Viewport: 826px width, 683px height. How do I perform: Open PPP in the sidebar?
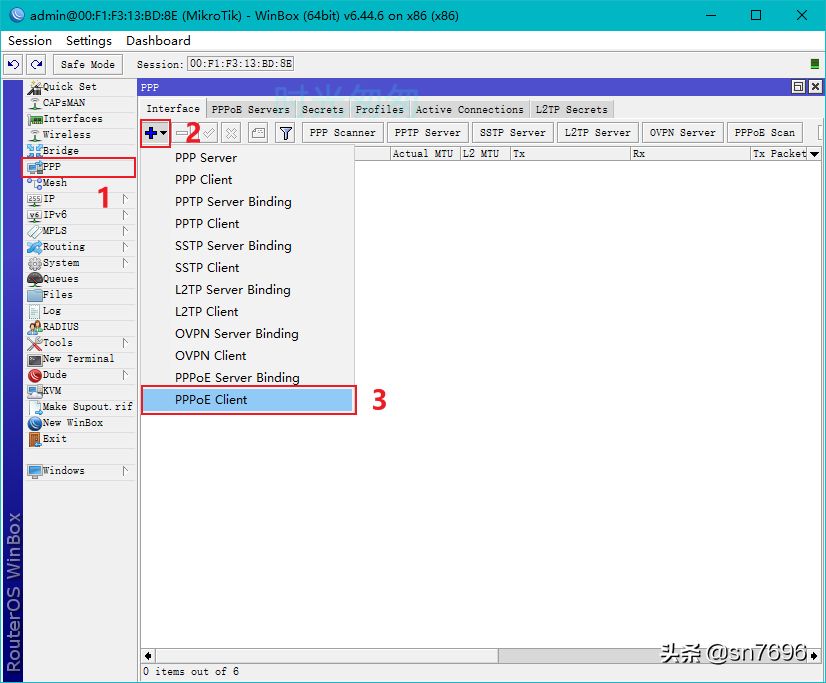(80, 167)
